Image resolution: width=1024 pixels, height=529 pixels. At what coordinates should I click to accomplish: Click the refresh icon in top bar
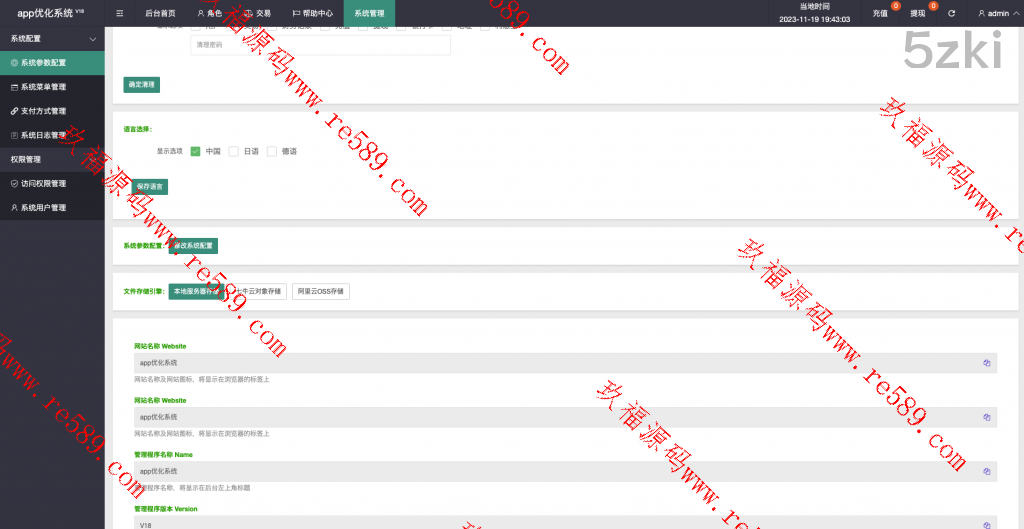click(x=951, y=14)
